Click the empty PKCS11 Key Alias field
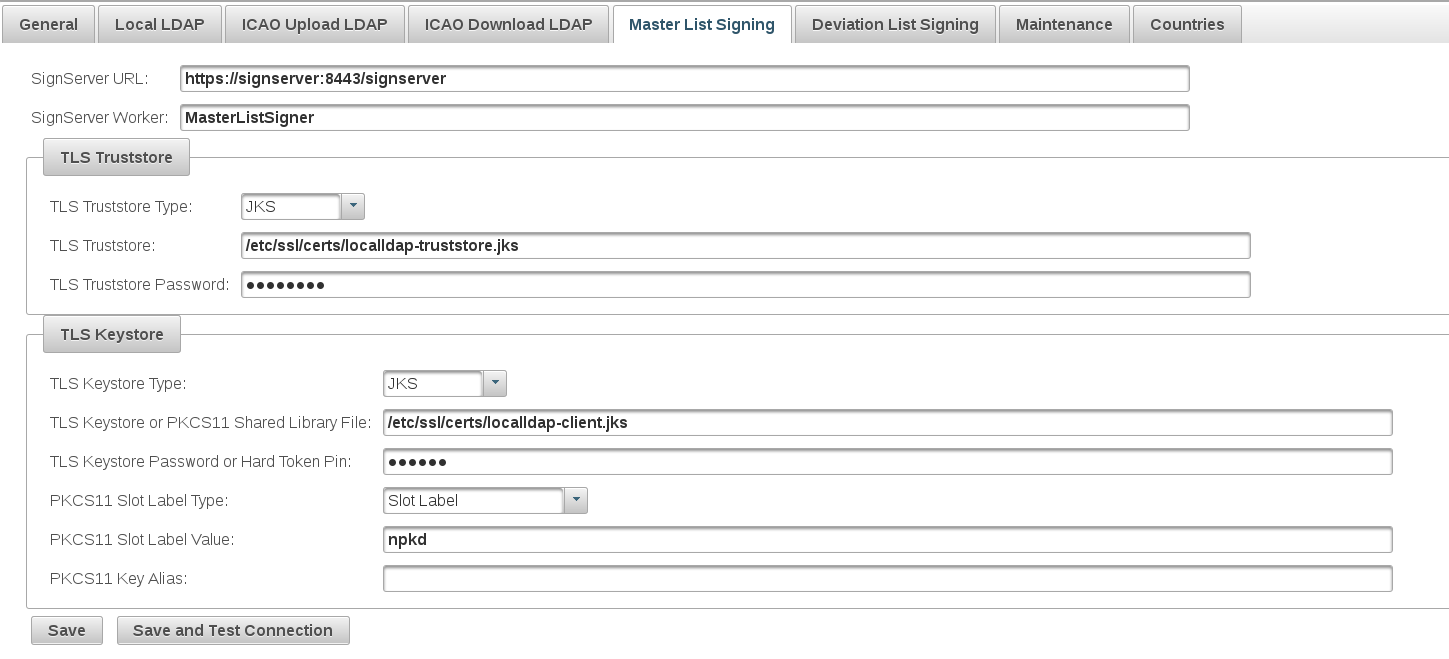This screenshot has height=659, width=1449. click(887, 579)
